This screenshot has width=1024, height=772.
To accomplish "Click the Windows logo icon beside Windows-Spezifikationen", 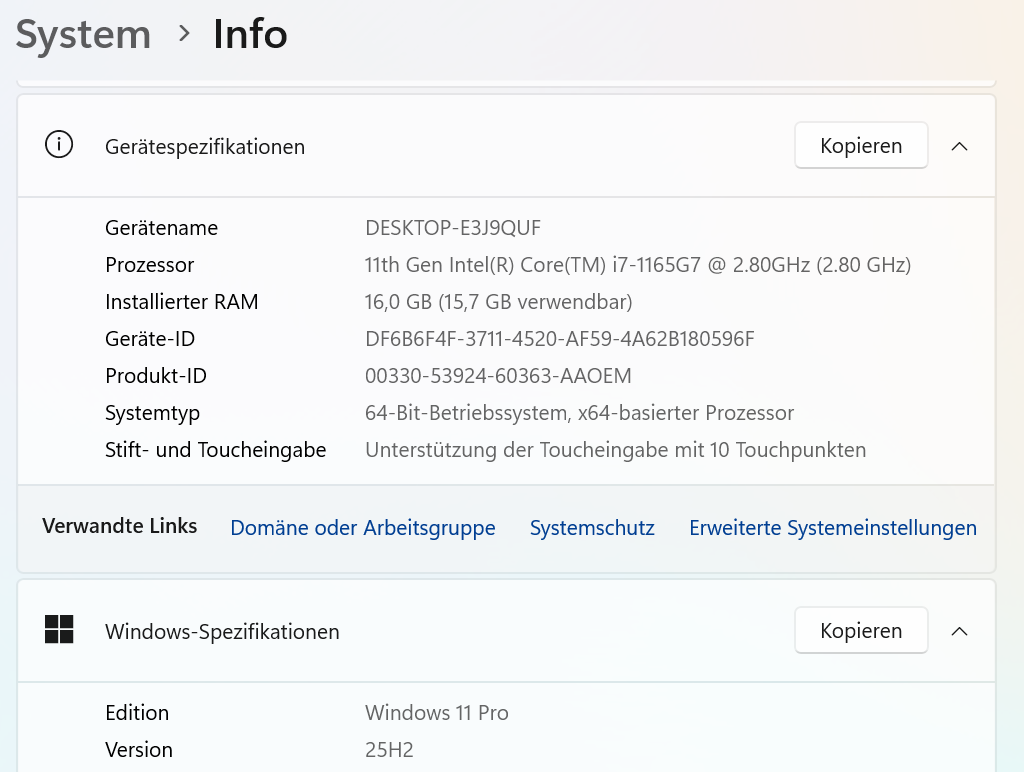I will [59, 630].
